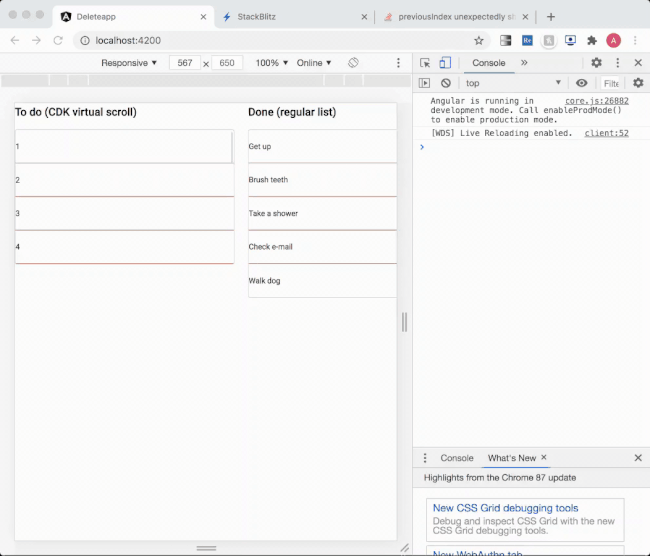Click the monitor screen extension icon
The image size is (650, 556).
pyautogui.click(x=570, y=40)
